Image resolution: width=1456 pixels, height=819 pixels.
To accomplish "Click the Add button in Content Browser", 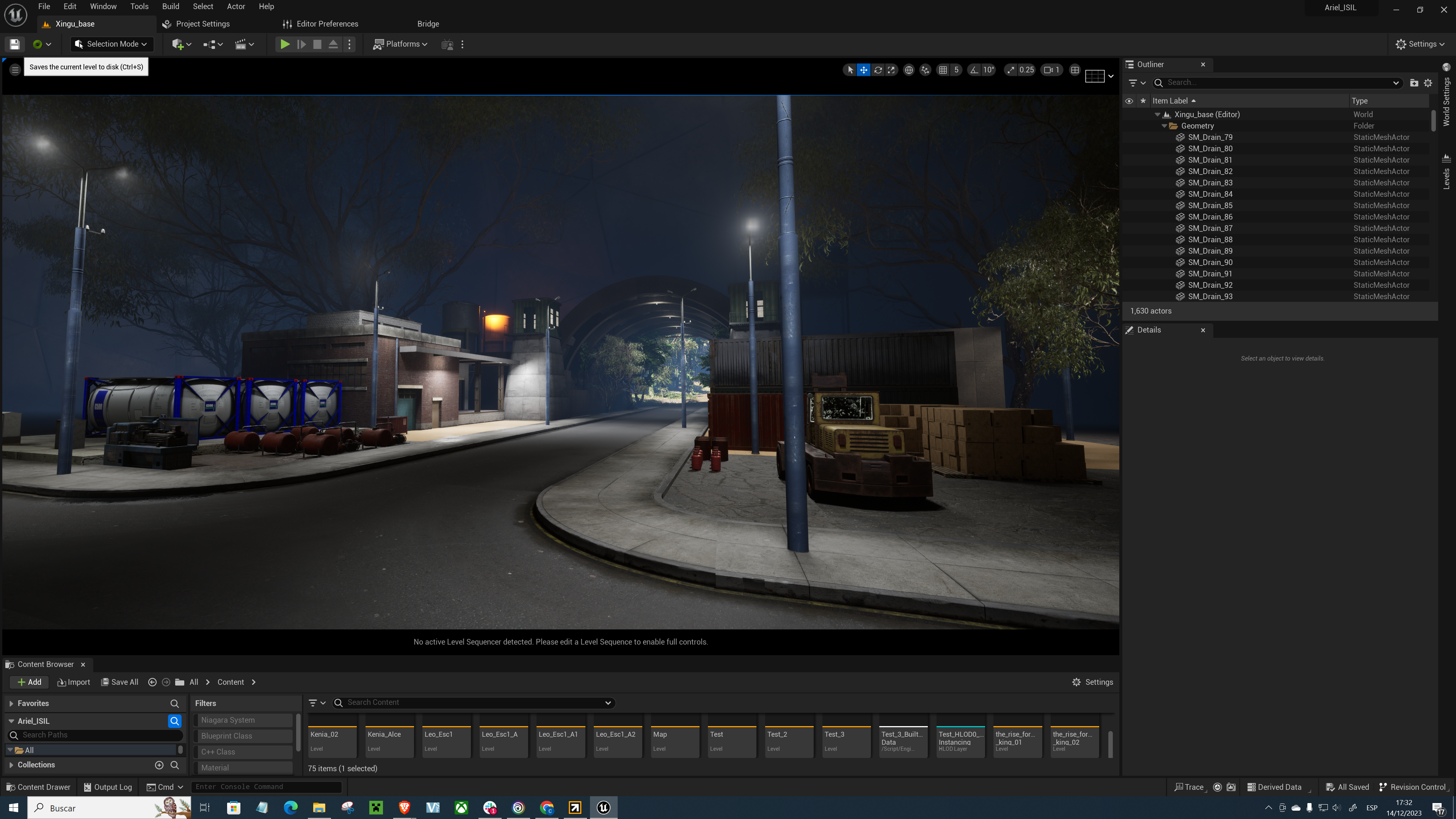I will tap(30, 682).
